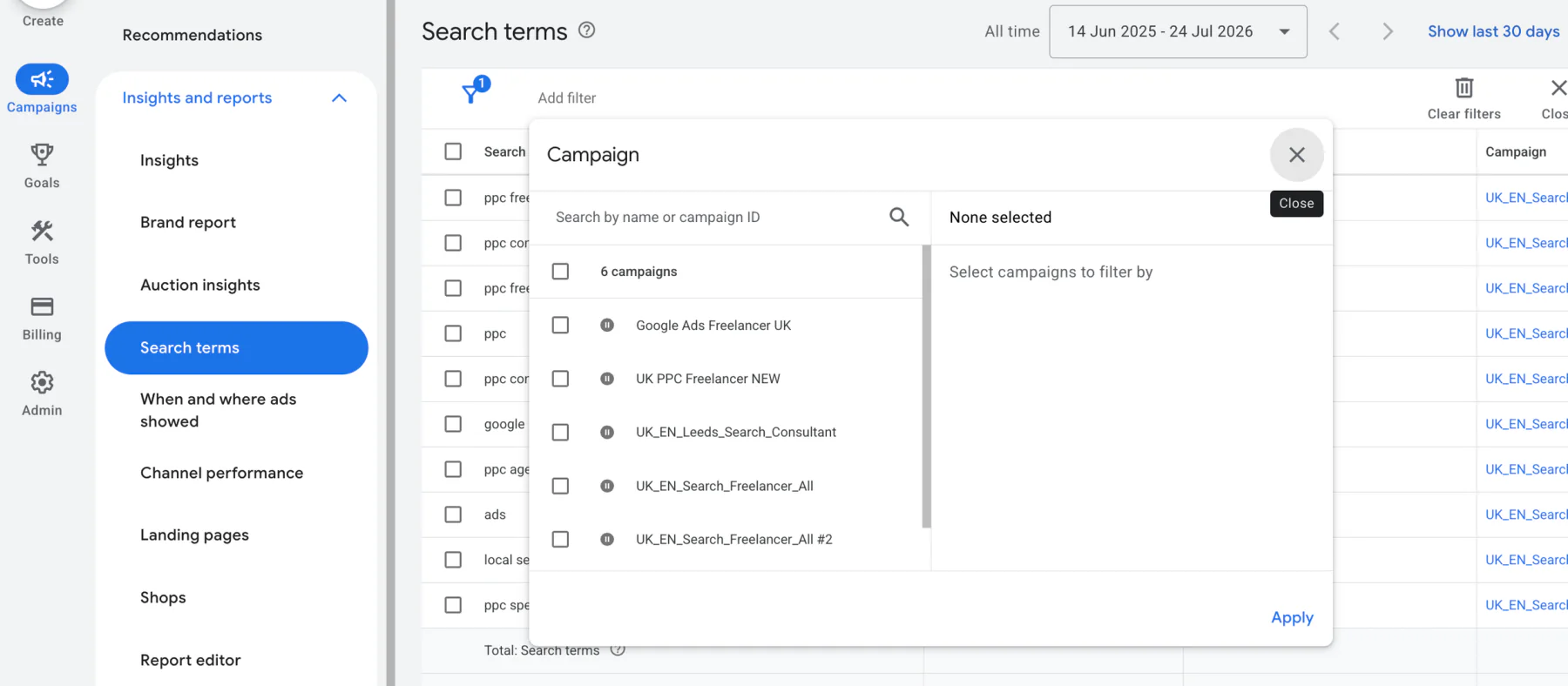Click paused icon for UK_EN_Search_Freelancer_All
The image size is (1568, 686).
[x=607, y=486]
